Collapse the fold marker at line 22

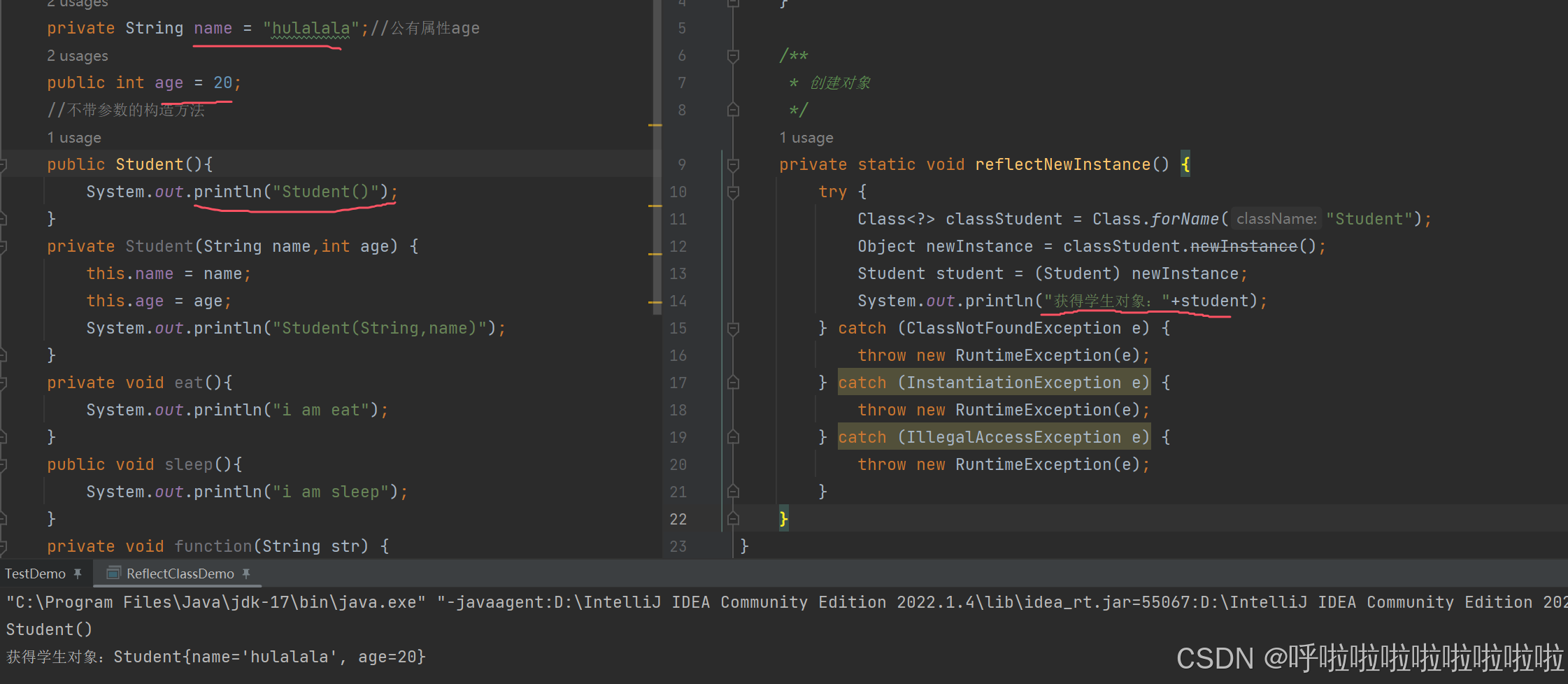(733, 518)
